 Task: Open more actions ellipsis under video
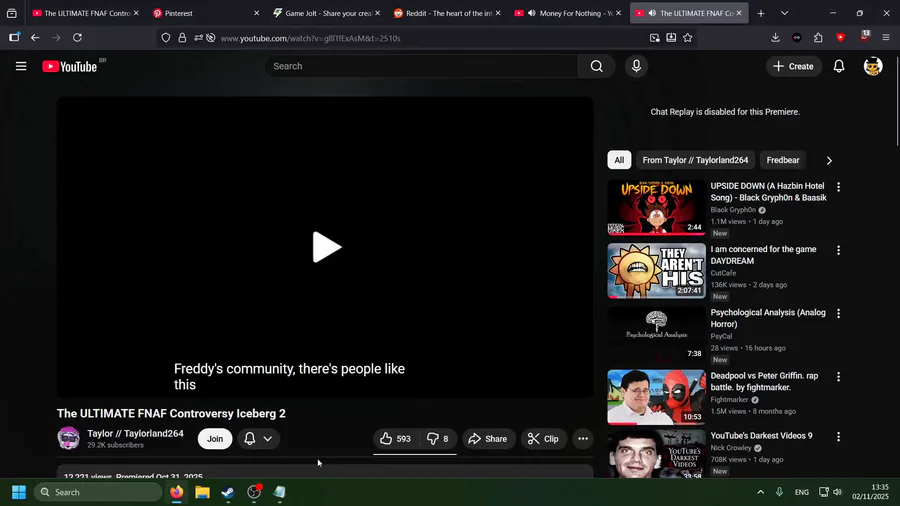[x=583, y=439]
